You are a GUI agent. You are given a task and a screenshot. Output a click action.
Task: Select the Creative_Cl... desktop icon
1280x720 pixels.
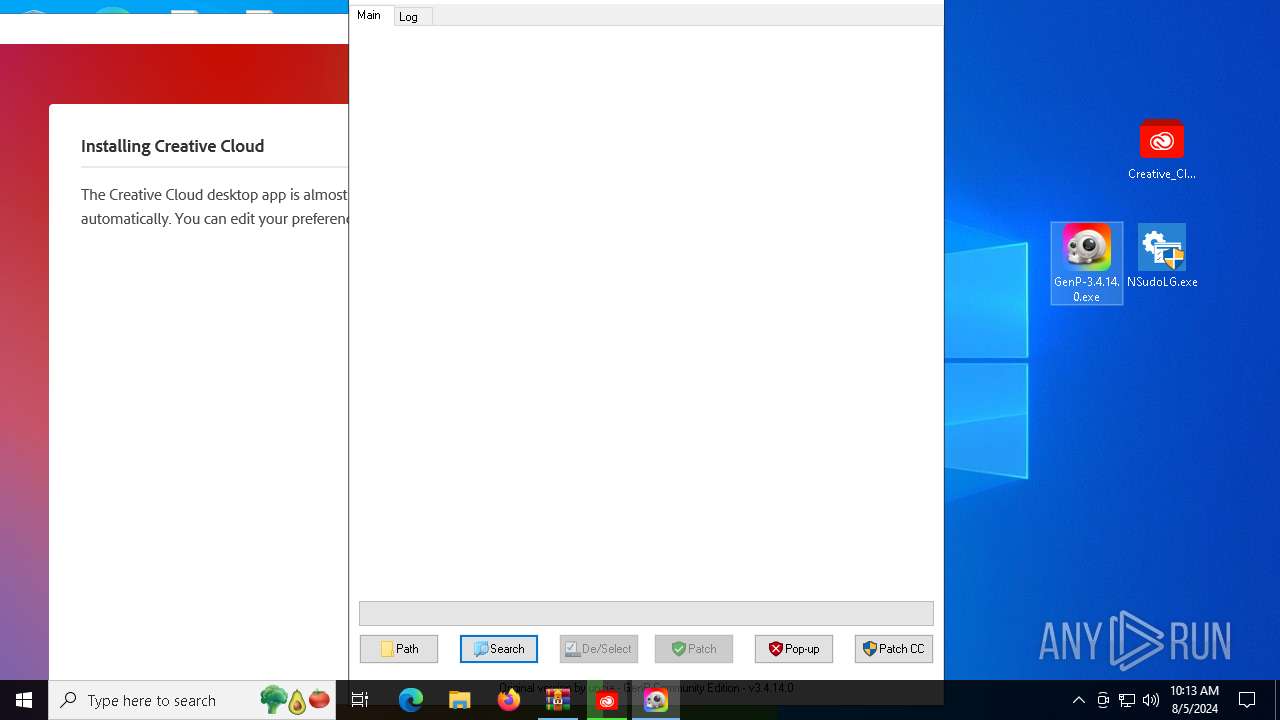pos(1161,150)
